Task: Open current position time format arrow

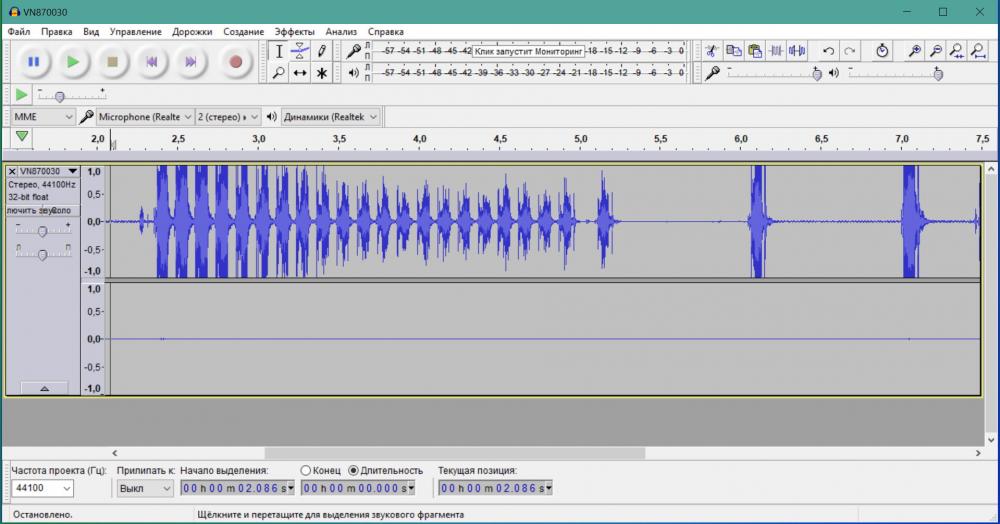Action: point(548,488)
